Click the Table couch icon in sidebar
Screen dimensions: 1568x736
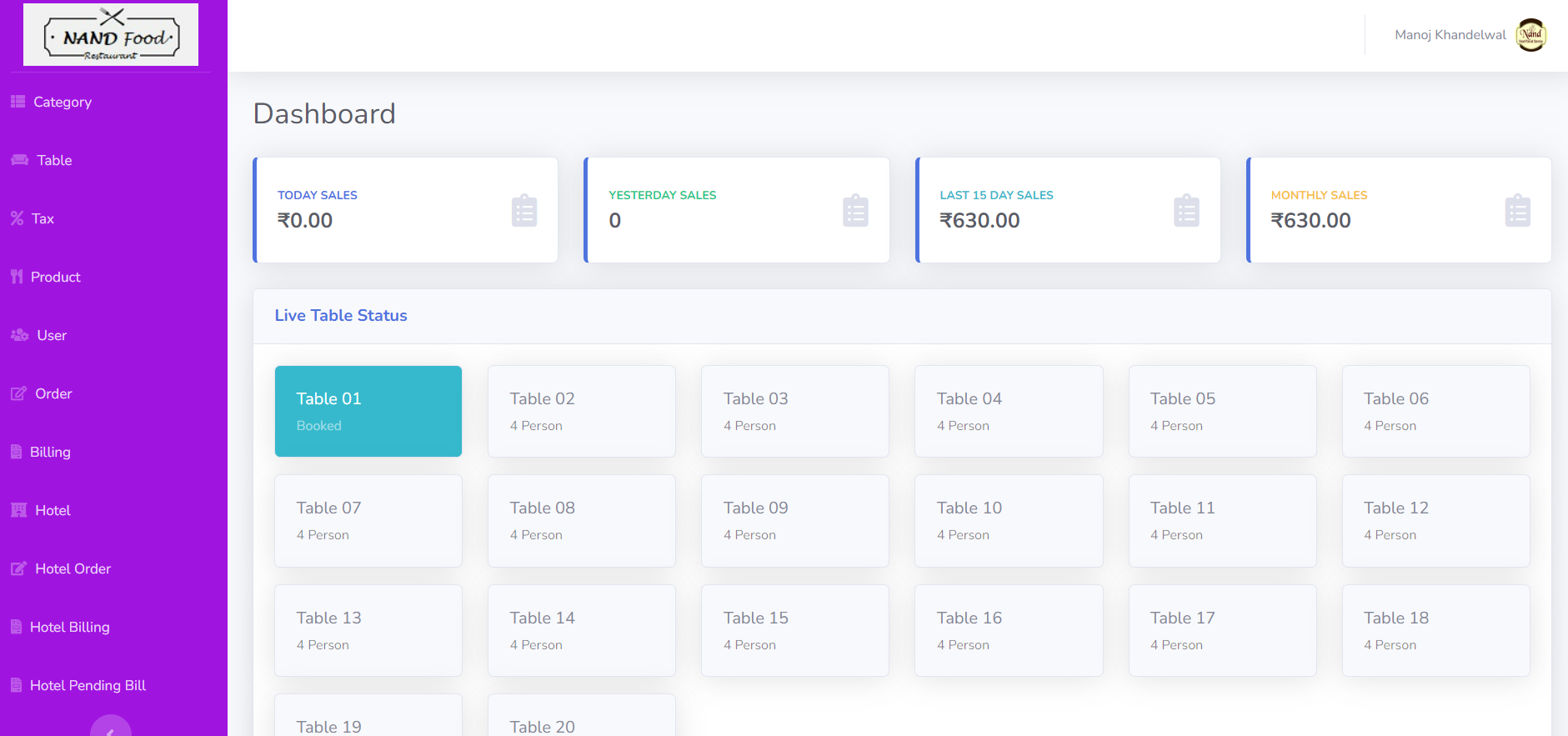19,160
